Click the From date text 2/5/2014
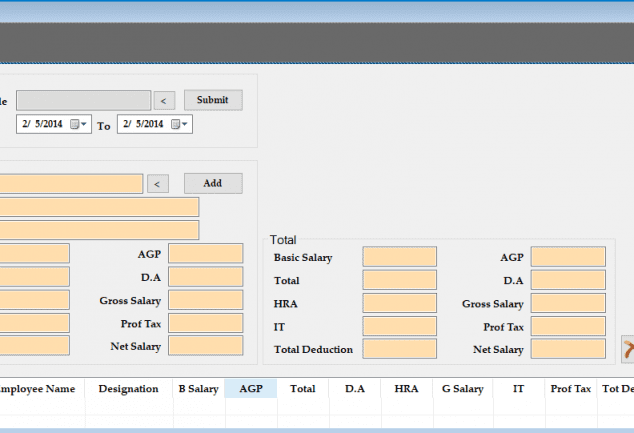The image size is (634, 433). click(42, 124)
